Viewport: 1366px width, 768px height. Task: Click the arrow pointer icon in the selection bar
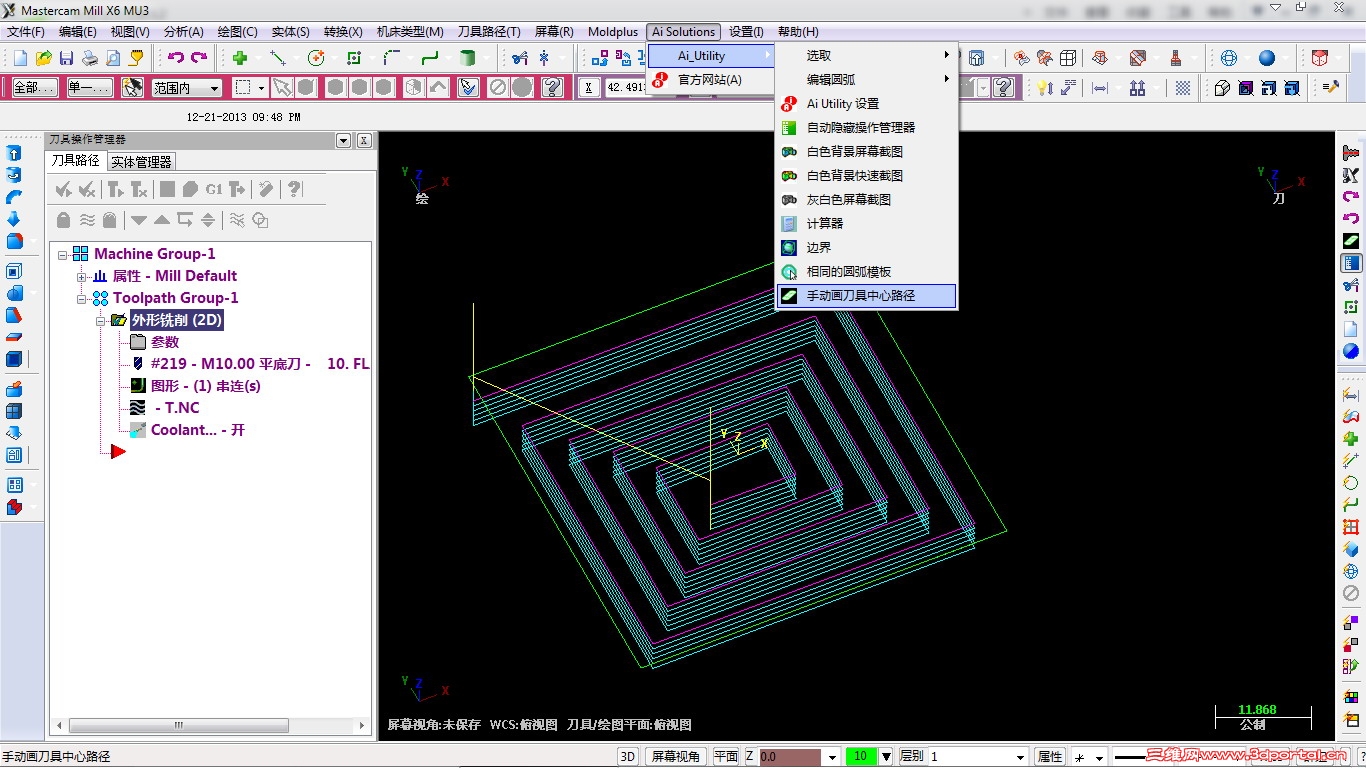tap(283, 88)
